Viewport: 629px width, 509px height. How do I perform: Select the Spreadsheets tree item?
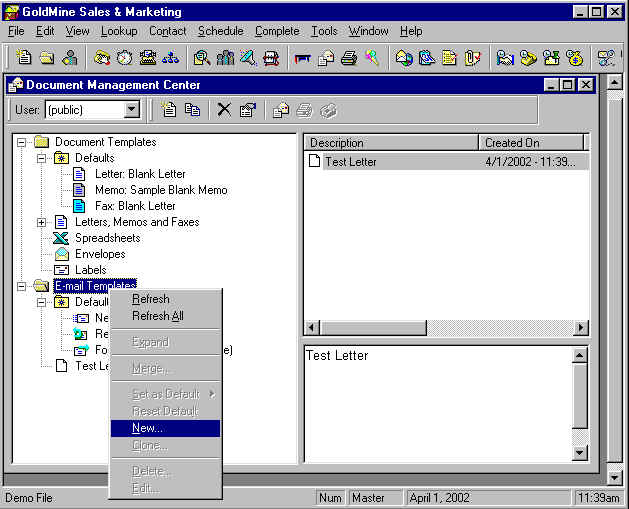point(108,238)
